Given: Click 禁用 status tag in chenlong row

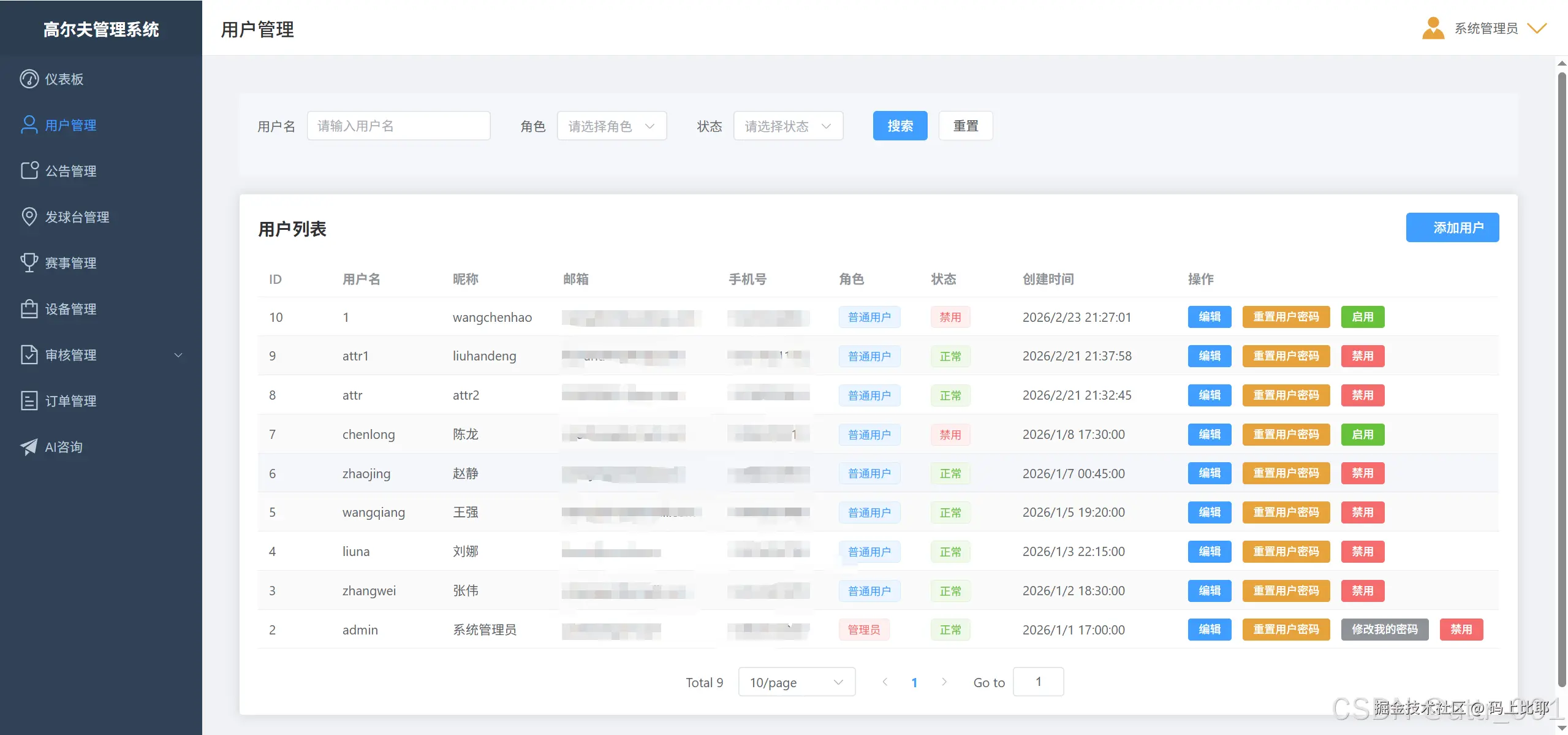Looking at the screenshot, I should click(950, 435).
